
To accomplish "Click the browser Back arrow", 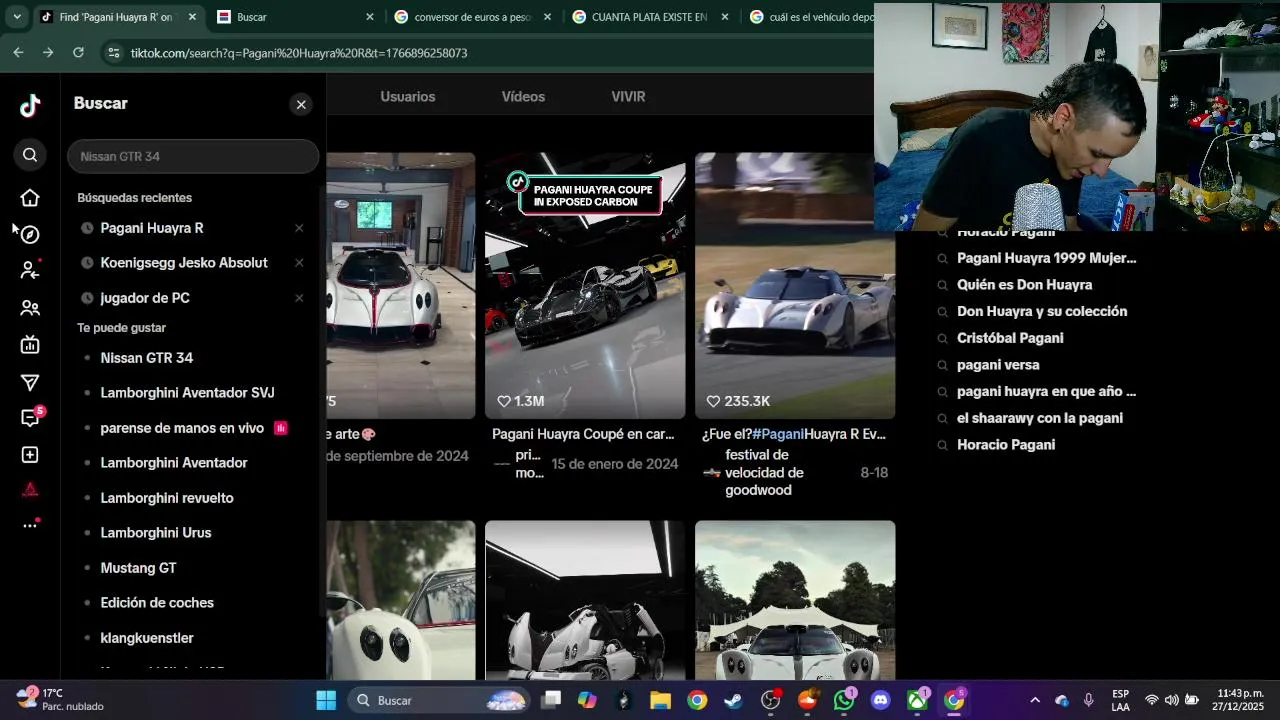I will tap(18, 52).
